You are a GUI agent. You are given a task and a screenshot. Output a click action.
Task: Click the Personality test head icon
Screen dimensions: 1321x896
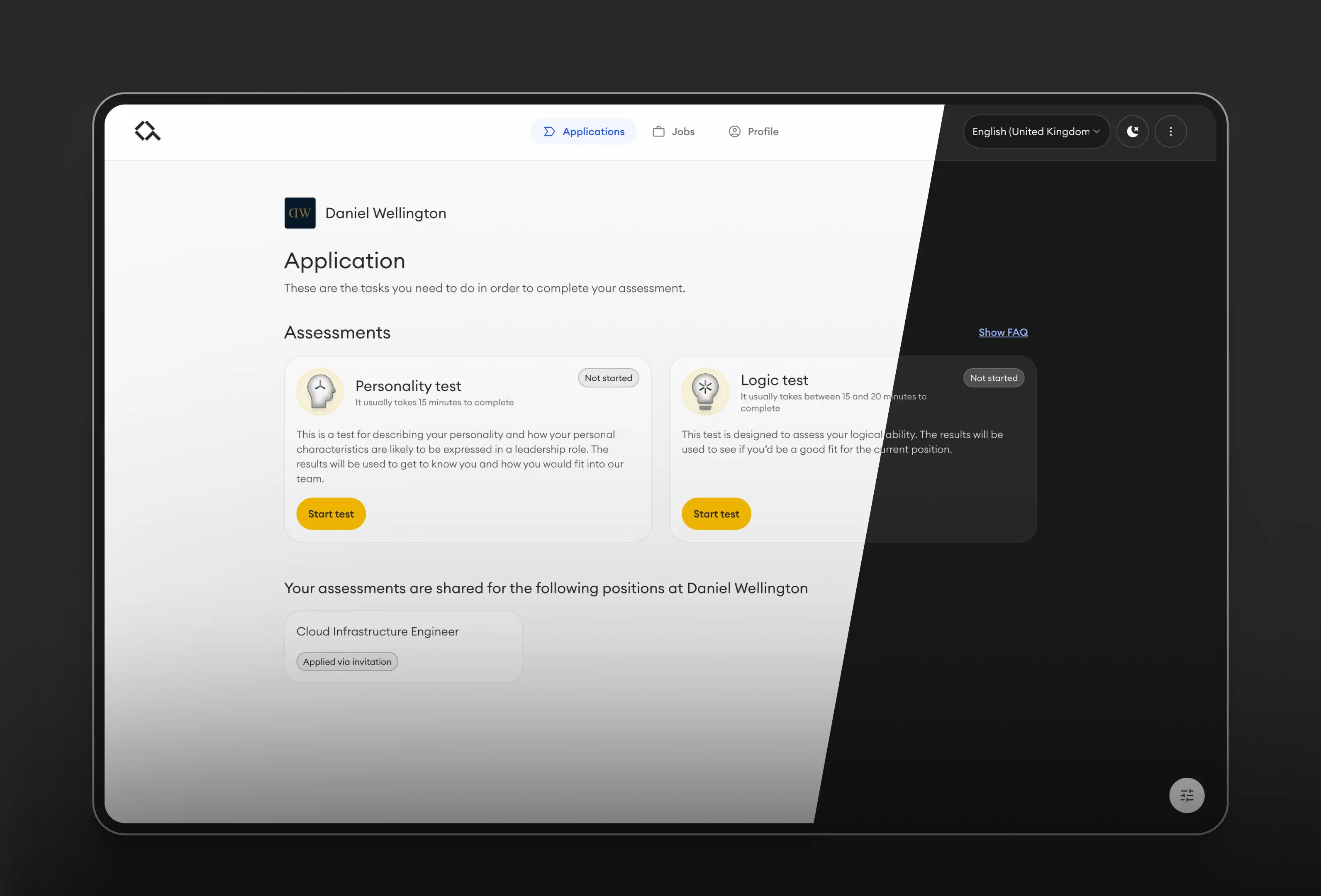tap(320, 392)
